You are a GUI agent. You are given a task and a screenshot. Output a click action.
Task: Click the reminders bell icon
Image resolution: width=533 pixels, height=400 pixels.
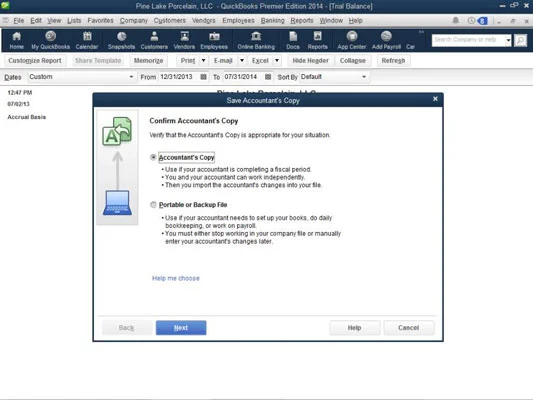tap(455, 20)
